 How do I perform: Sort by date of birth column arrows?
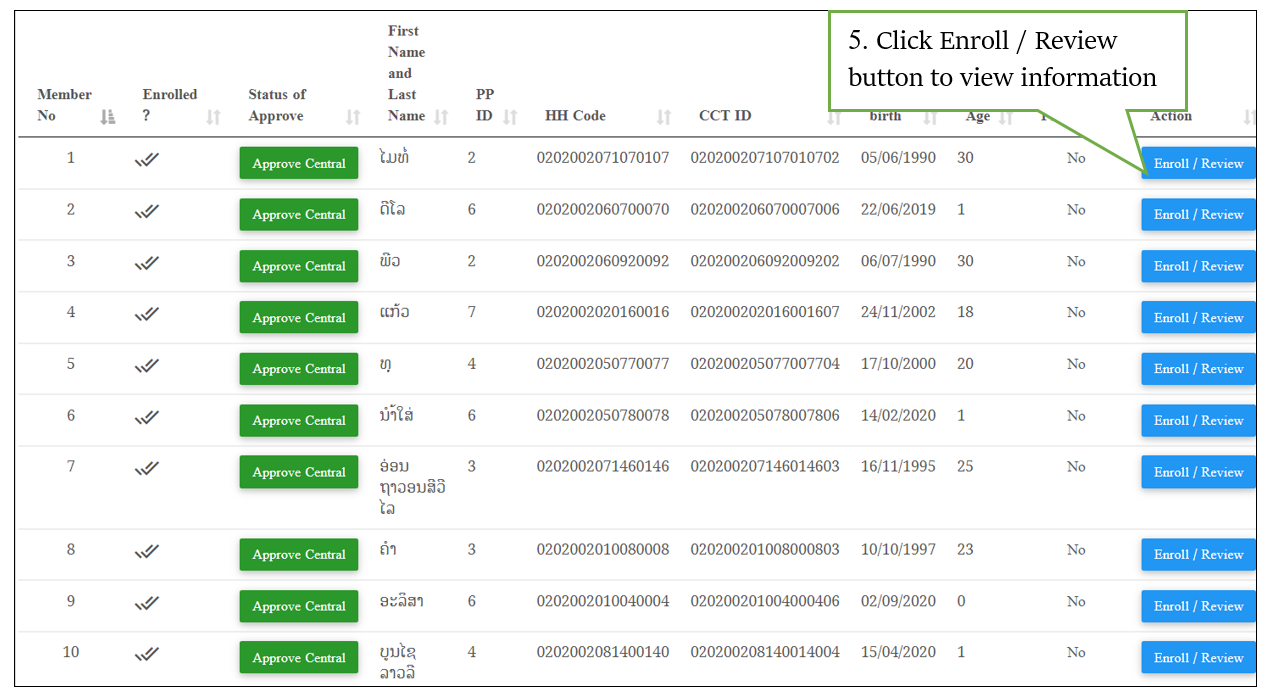pos(930,117)
